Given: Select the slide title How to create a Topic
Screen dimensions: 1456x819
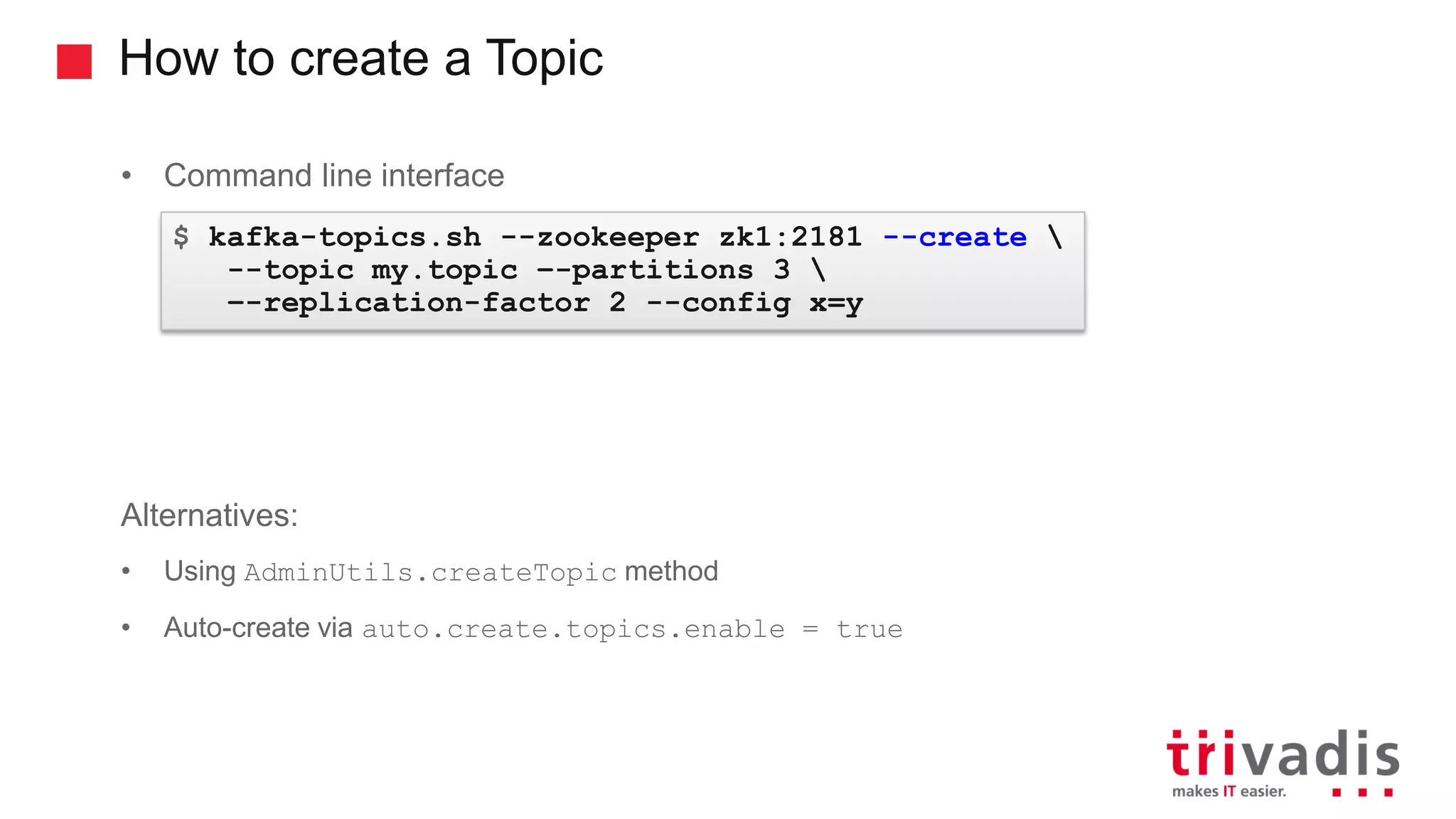Looking at the screenshot, I should [361, 58].
